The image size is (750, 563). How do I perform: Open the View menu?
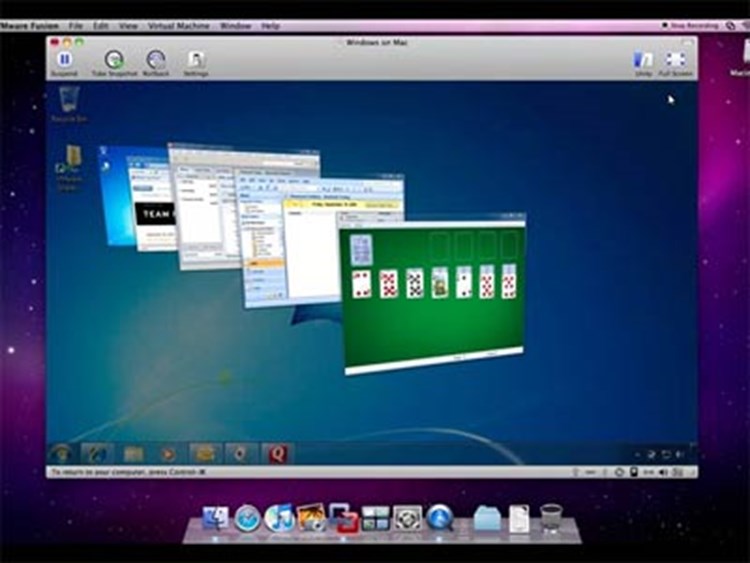[128, 26]
